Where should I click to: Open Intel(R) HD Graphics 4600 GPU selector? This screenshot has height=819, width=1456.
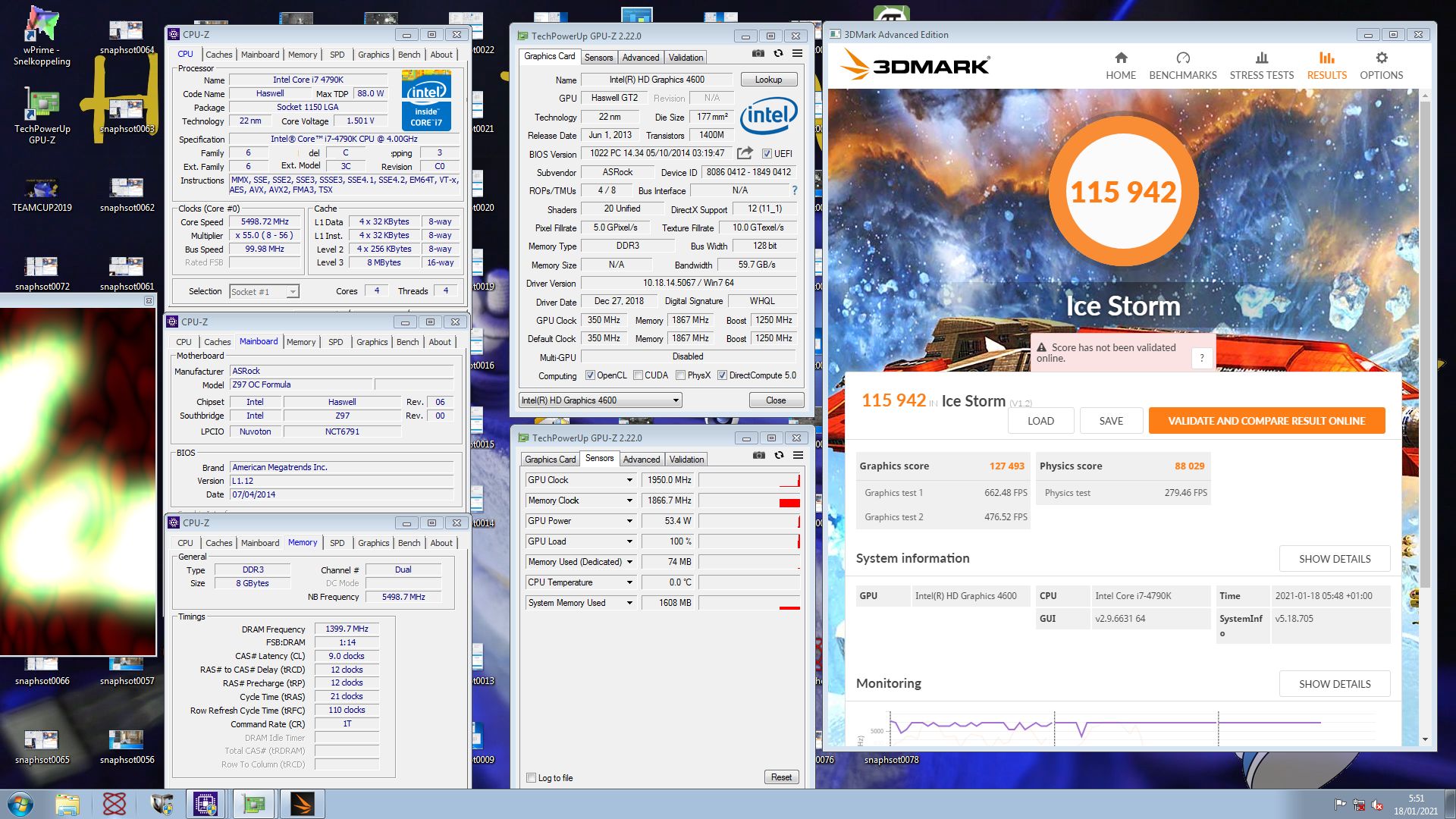600,400
